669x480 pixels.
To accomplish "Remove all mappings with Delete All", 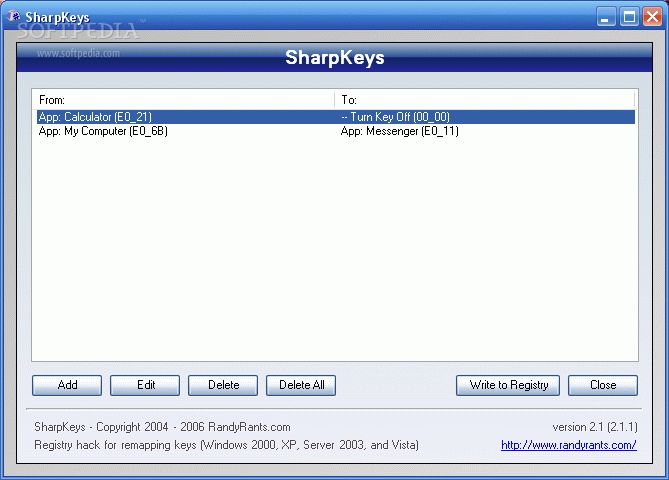I will click(x=301, y=385).
